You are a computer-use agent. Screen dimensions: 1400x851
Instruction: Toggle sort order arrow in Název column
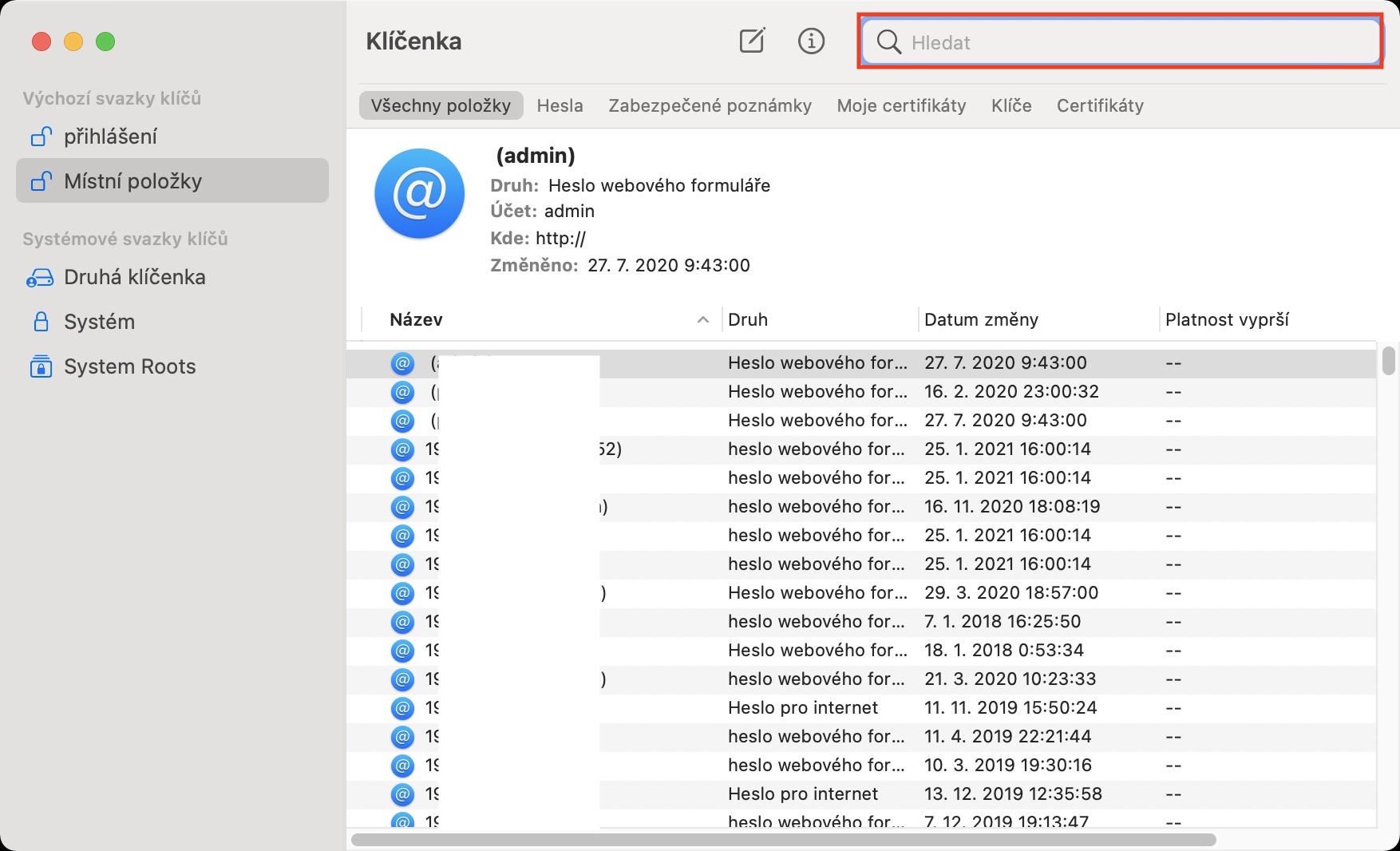702,320
